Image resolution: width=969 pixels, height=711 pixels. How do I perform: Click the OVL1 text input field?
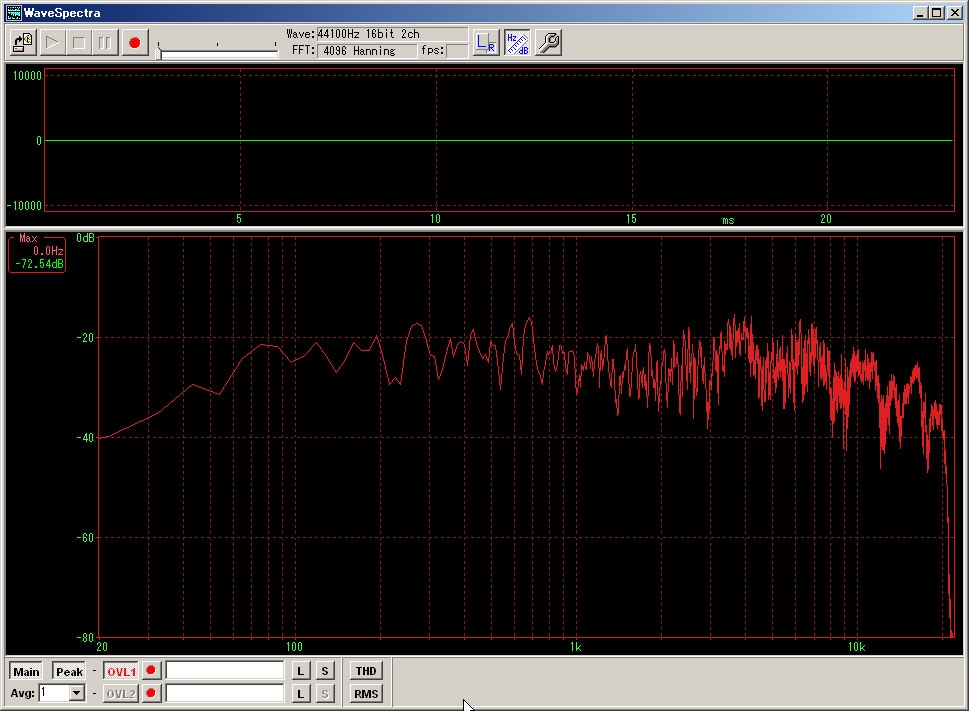(225, 671)
